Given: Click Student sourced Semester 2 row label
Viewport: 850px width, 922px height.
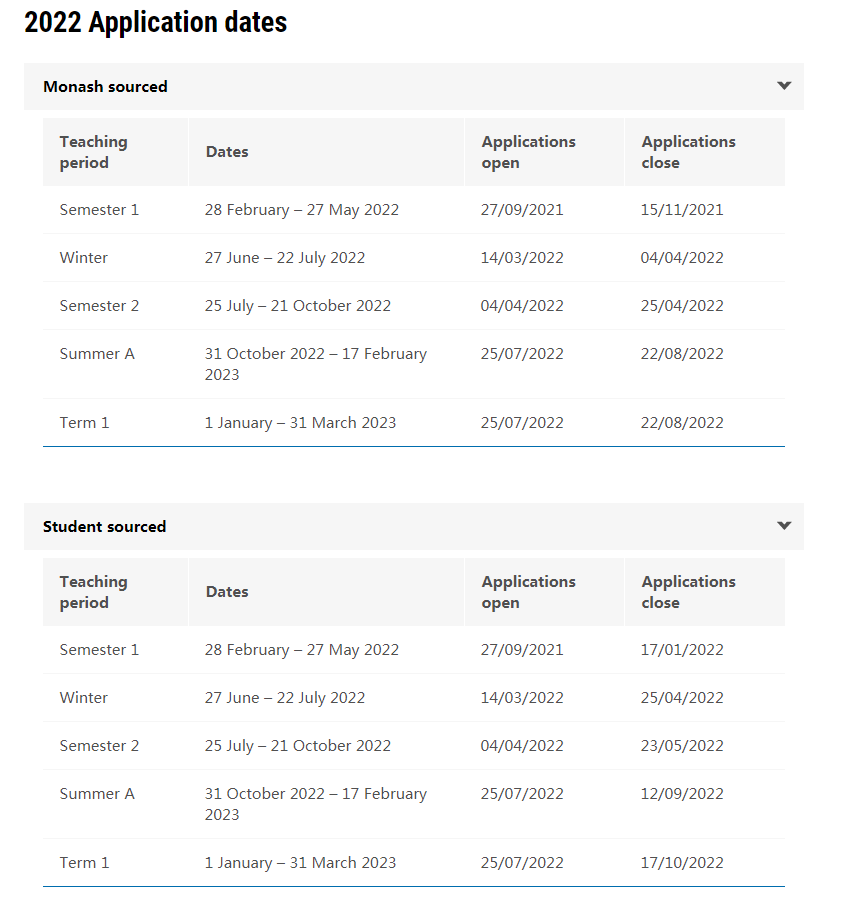Looking at the screenshot, I should click(x=99, y=746).
